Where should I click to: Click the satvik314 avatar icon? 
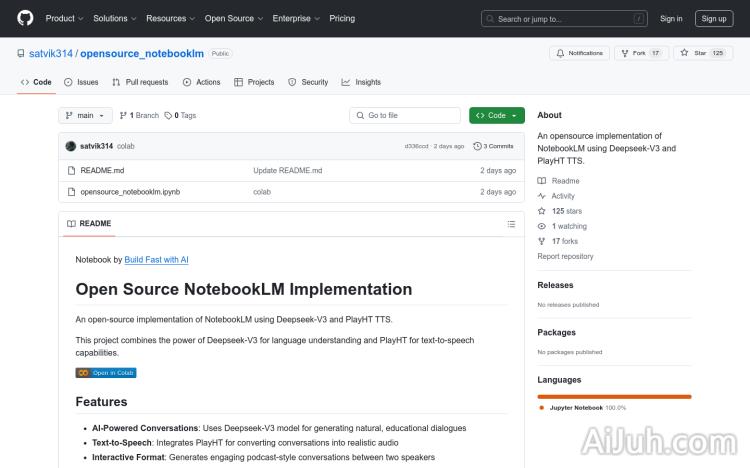click(x=71, y=146)
